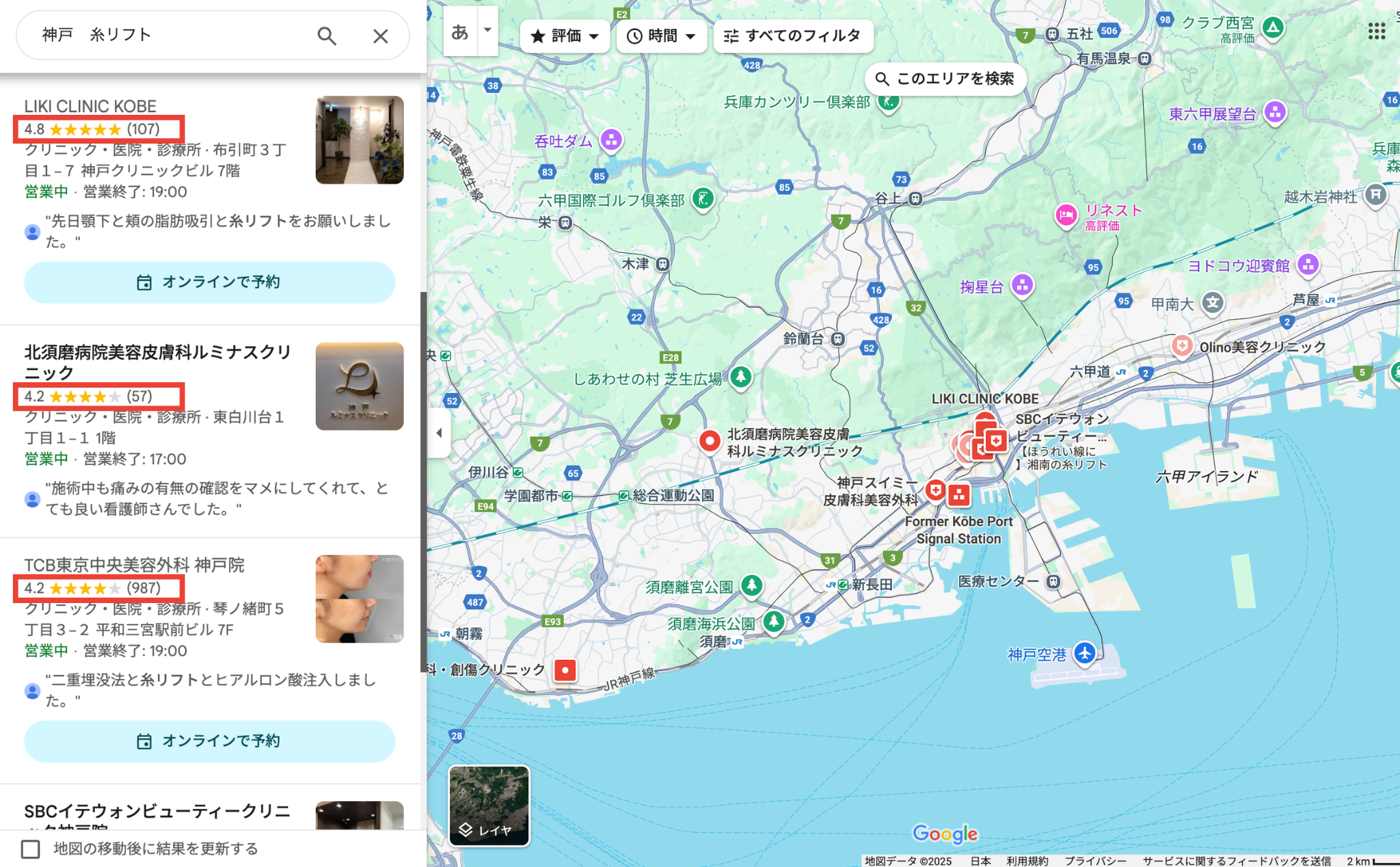Click TCB review snippet 二重埋没法と糸リフト

point(211,690)
